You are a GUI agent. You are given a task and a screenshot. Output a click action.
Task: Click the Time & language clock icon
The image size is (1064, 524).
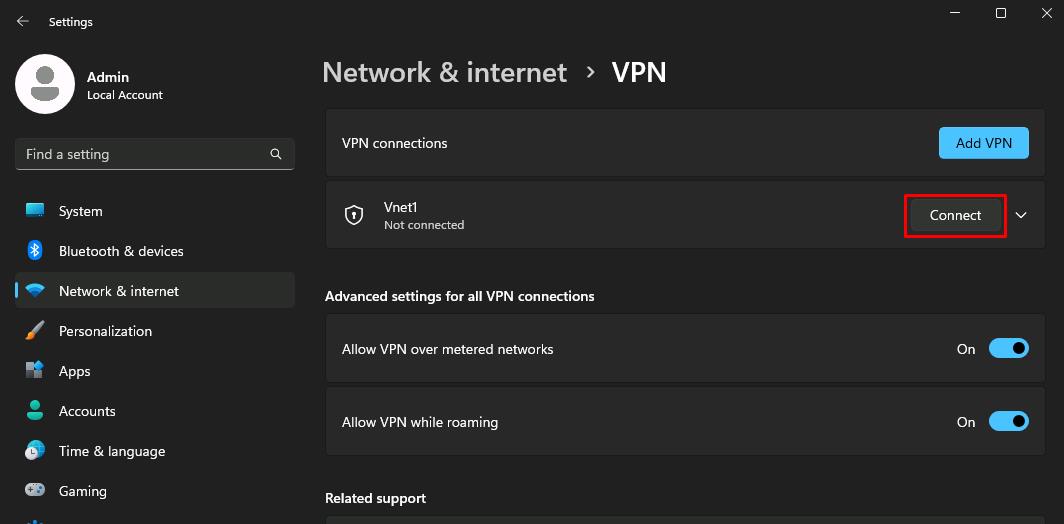[35, 451]
